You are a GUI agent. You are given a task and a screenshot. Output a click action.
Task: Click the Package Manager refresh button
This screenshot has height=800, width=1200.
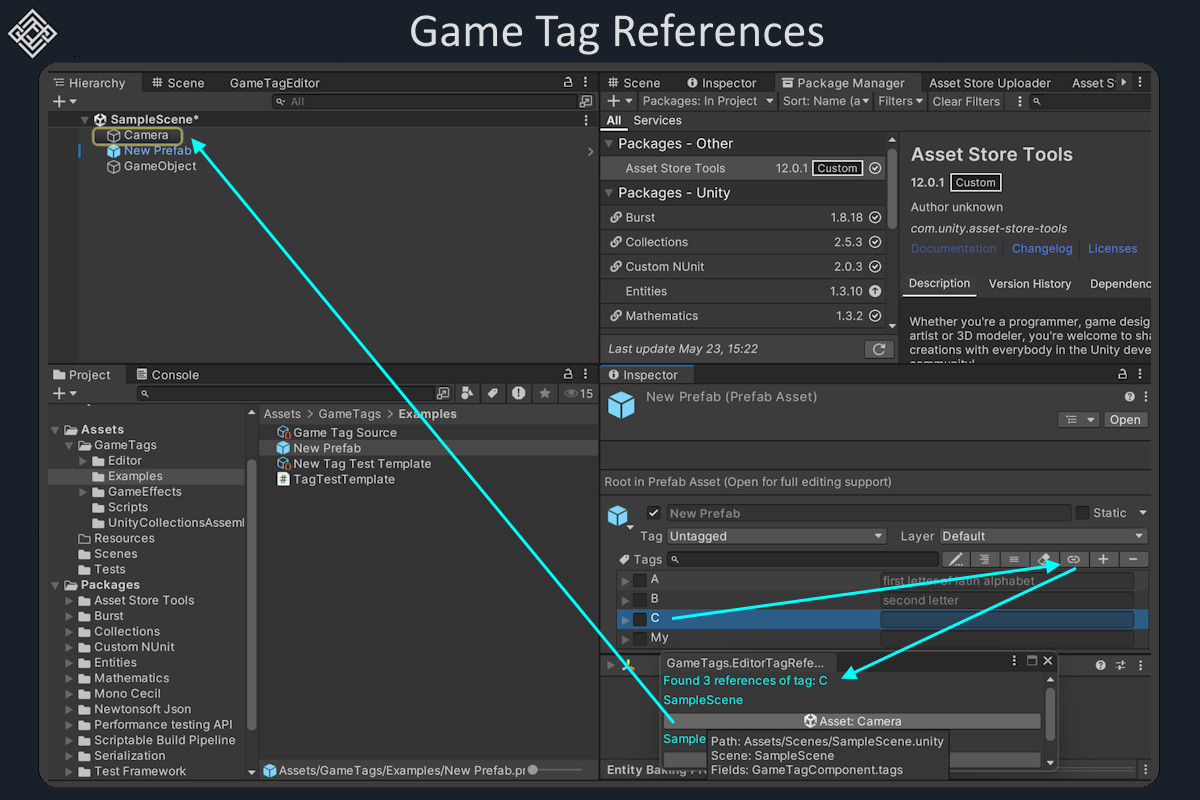pos(879,349)
